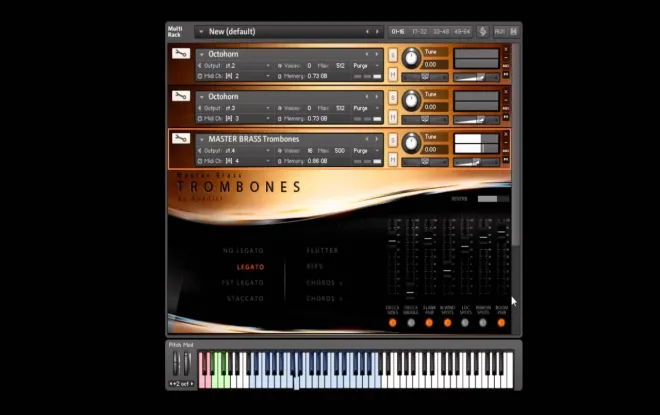Screen dimensions: 660x415
Task: Mute the Octohorn st.3 instrument
Action: pos(392,117)
